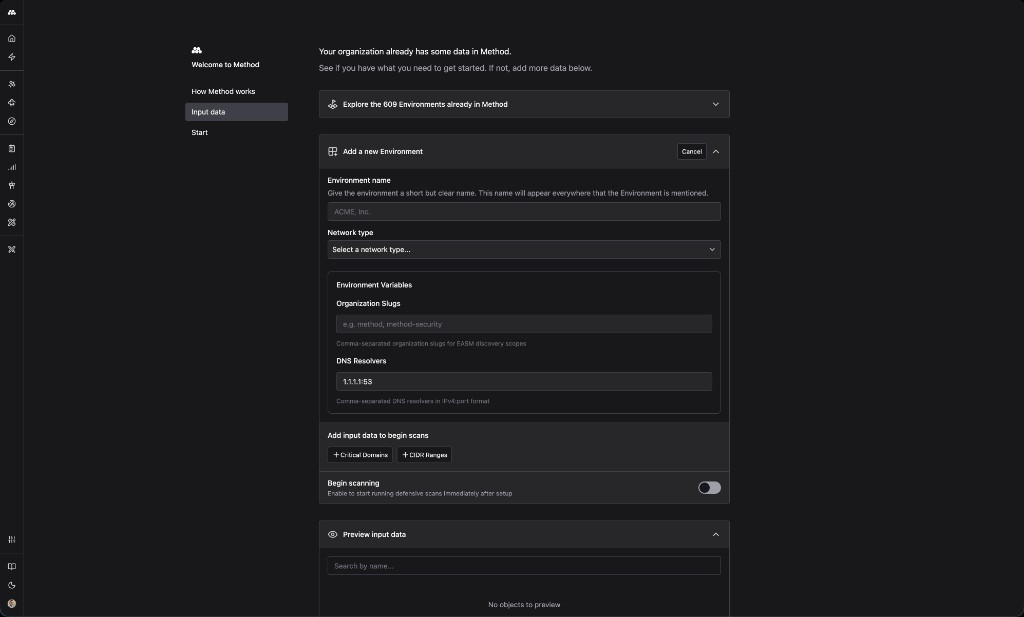Collapse the Preview input data chevron
Screen dimensions: 1024x617
pyautogui.click(x=716, y=535)
